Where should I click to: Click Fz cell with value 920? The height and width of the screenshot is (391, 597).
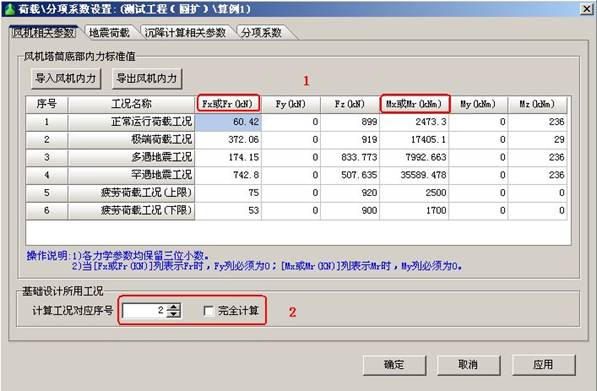click(350, 193)
